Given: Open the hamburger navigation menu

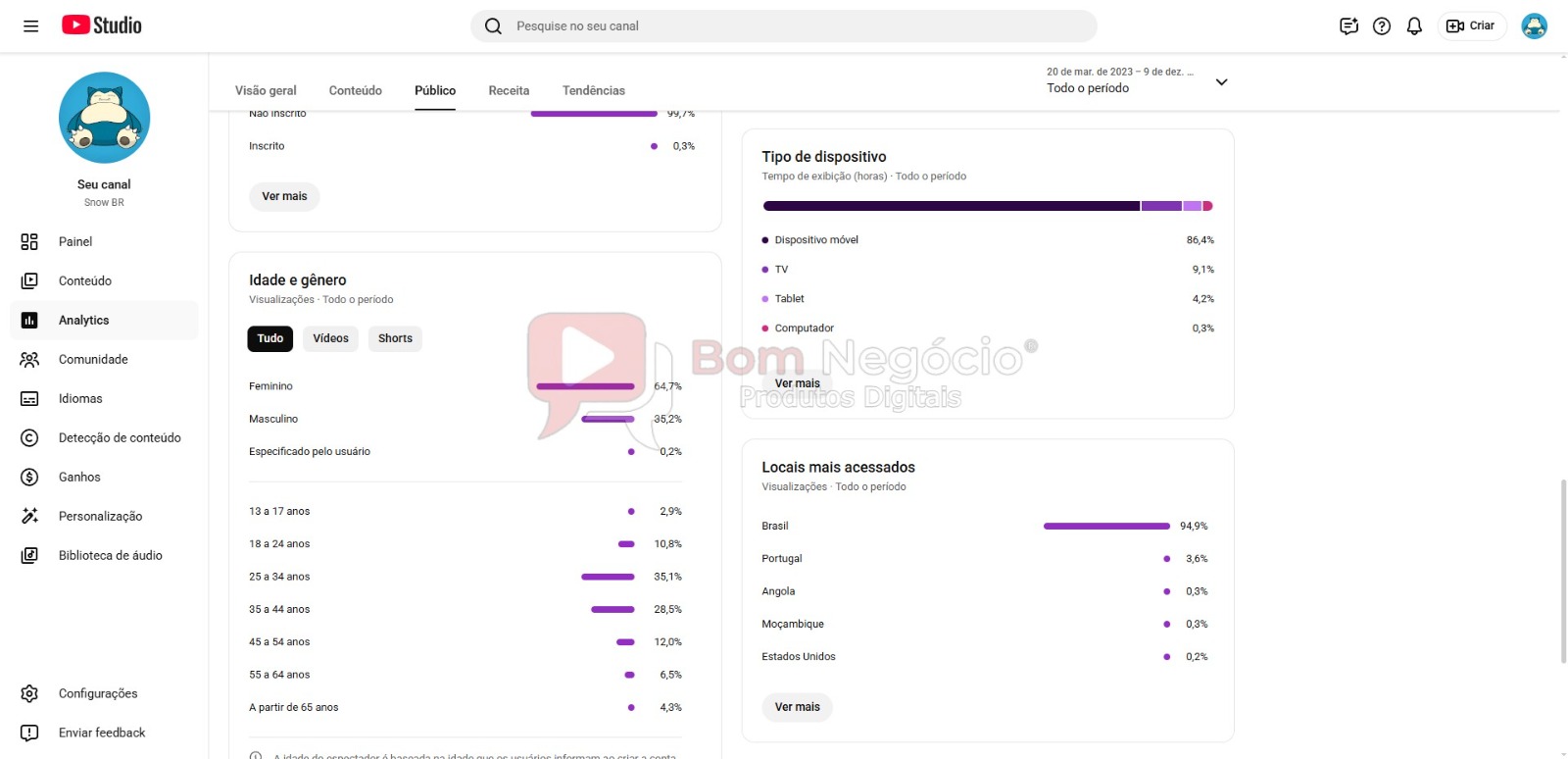Looking at the screenshot, I should click(x=30, y=26).
